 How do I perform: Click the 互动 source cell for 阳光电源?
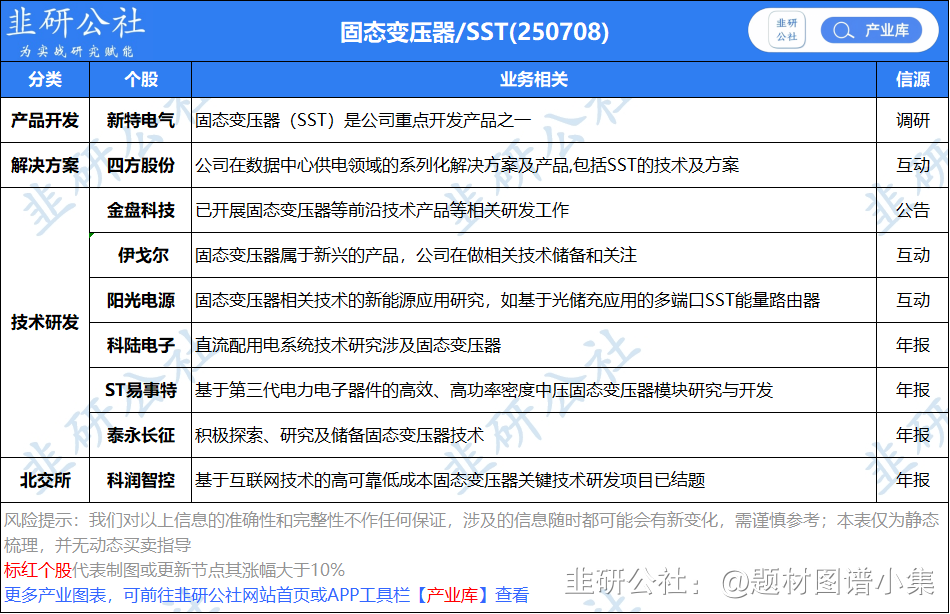(912, 300)
